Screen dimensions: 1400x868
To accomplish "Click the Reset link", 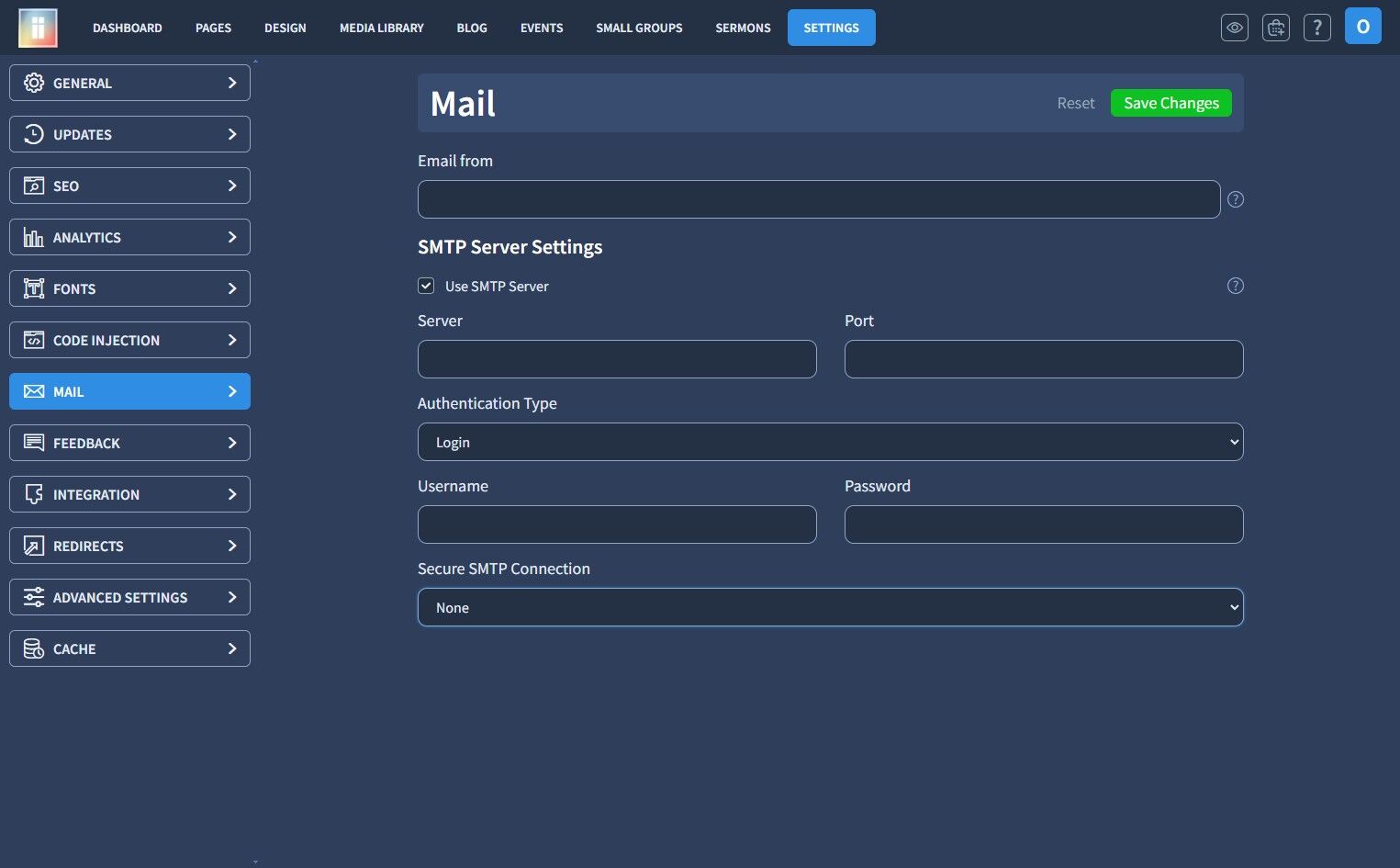I will pos(1076,103).
